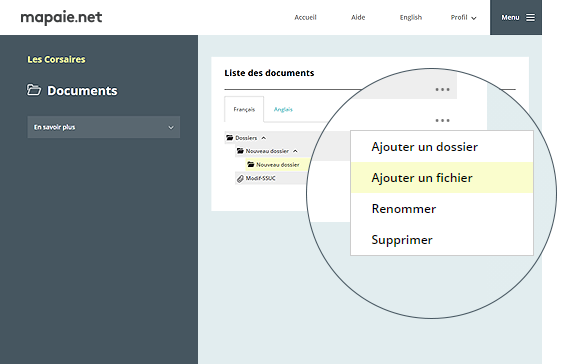Image resolution: width=578 pixels, height=364 pixels.
Task: Select the Français tab
Action: click(x=244, y=109)
